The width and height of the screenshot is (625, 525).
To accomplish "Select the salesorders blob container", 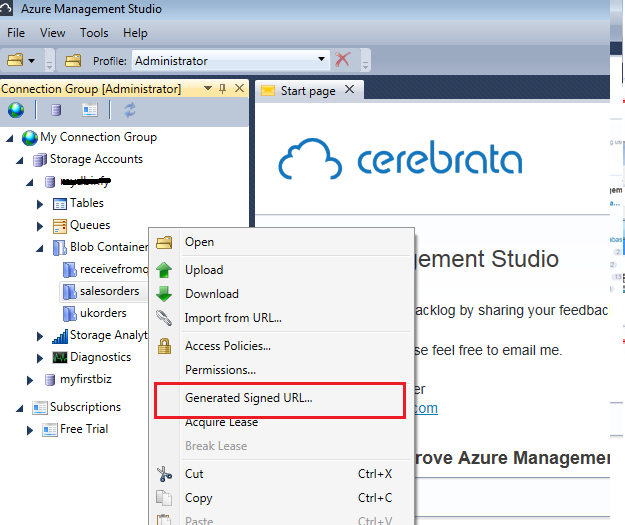I will pos(110,291).
